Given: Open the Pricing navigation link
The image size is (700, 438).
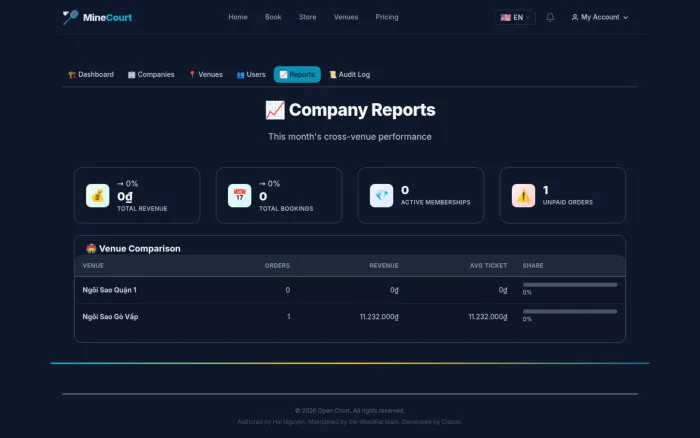Looking at the screenshot, I should tap(387, 17).
